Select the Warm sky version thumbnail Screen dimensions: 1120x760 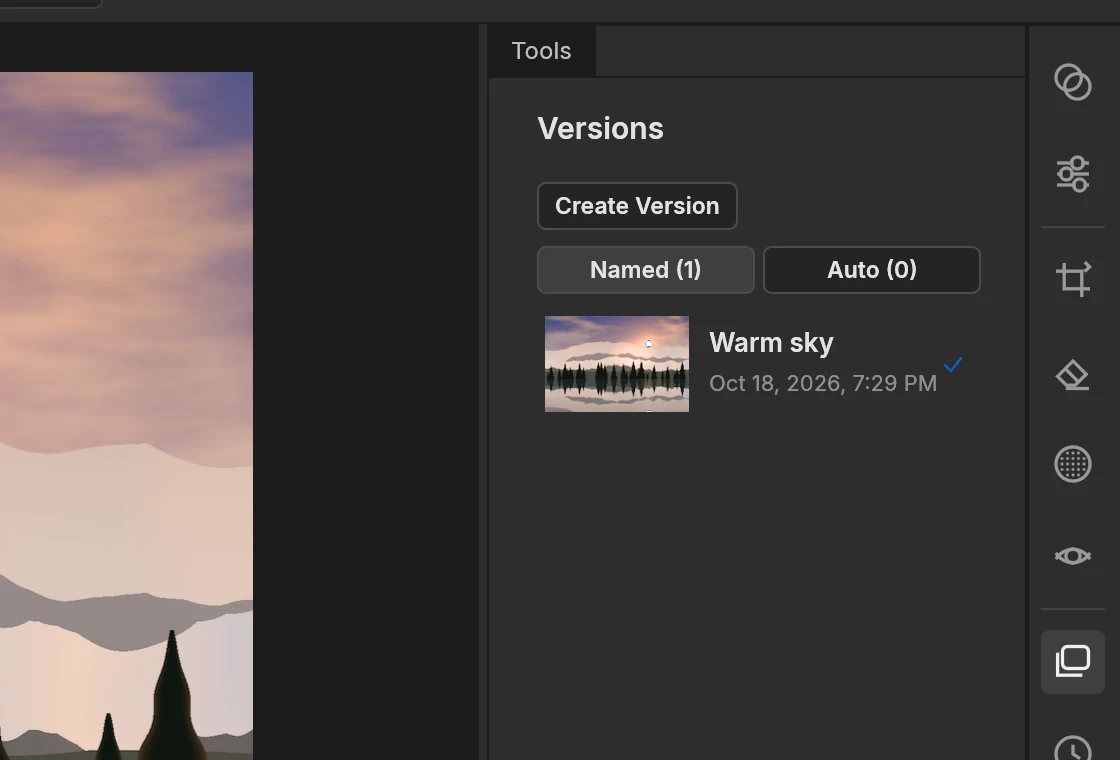coord(617,364)
